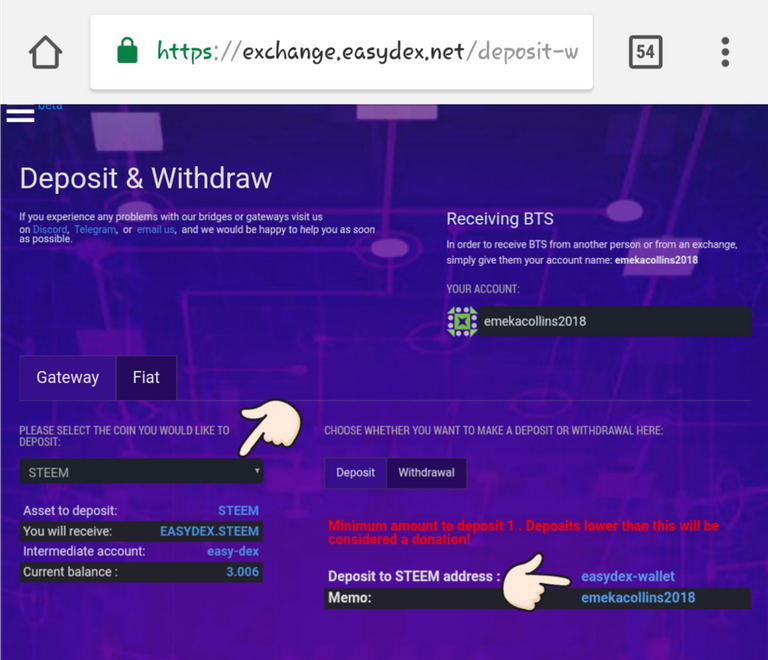This screenshot has height=660, width=768.
Task: Click the Memo label
Action: coord(350,598)
